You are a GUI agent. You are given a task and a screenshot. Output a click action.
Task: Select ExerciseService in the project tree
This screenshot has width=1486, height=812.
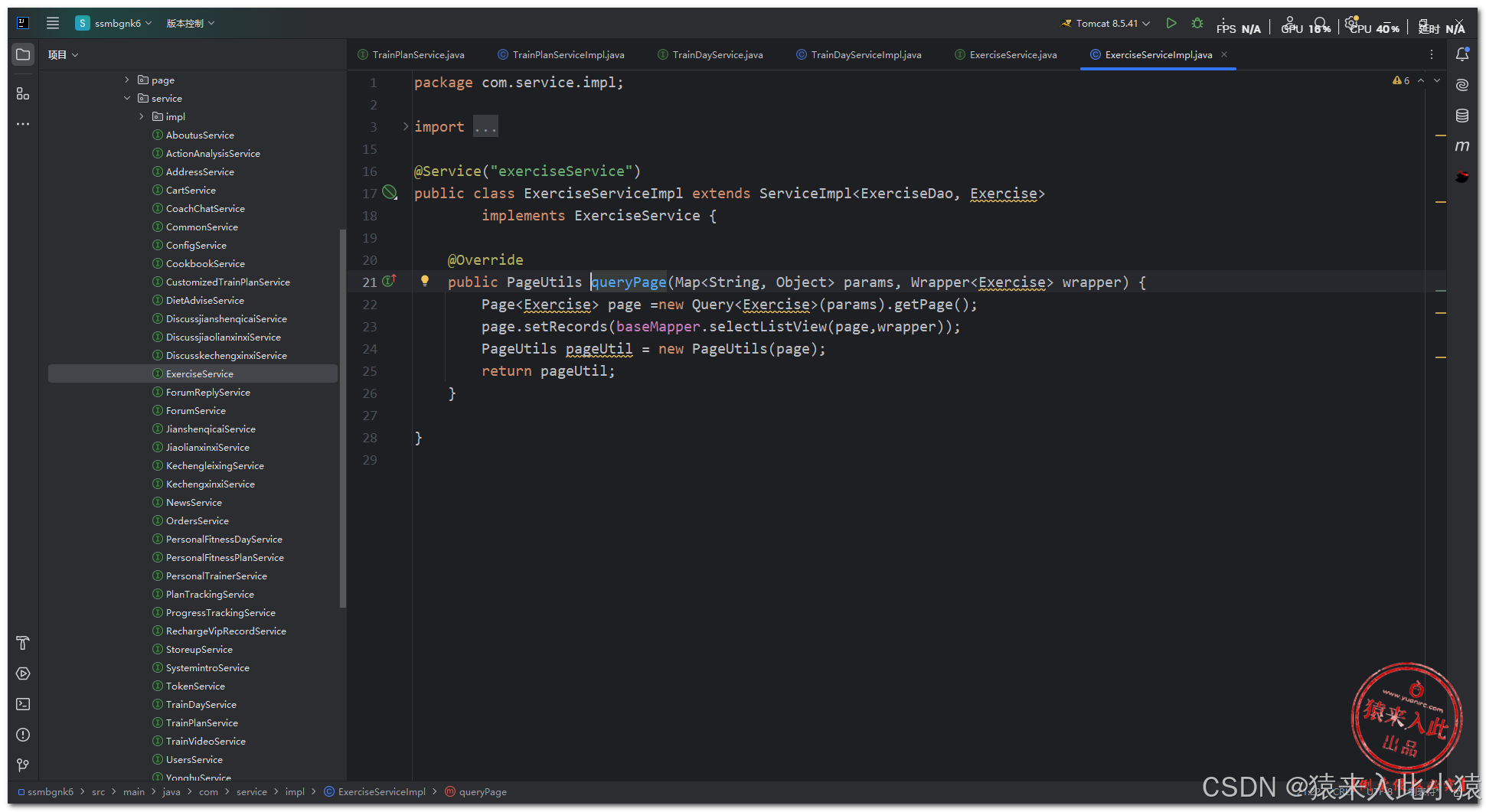193,373
